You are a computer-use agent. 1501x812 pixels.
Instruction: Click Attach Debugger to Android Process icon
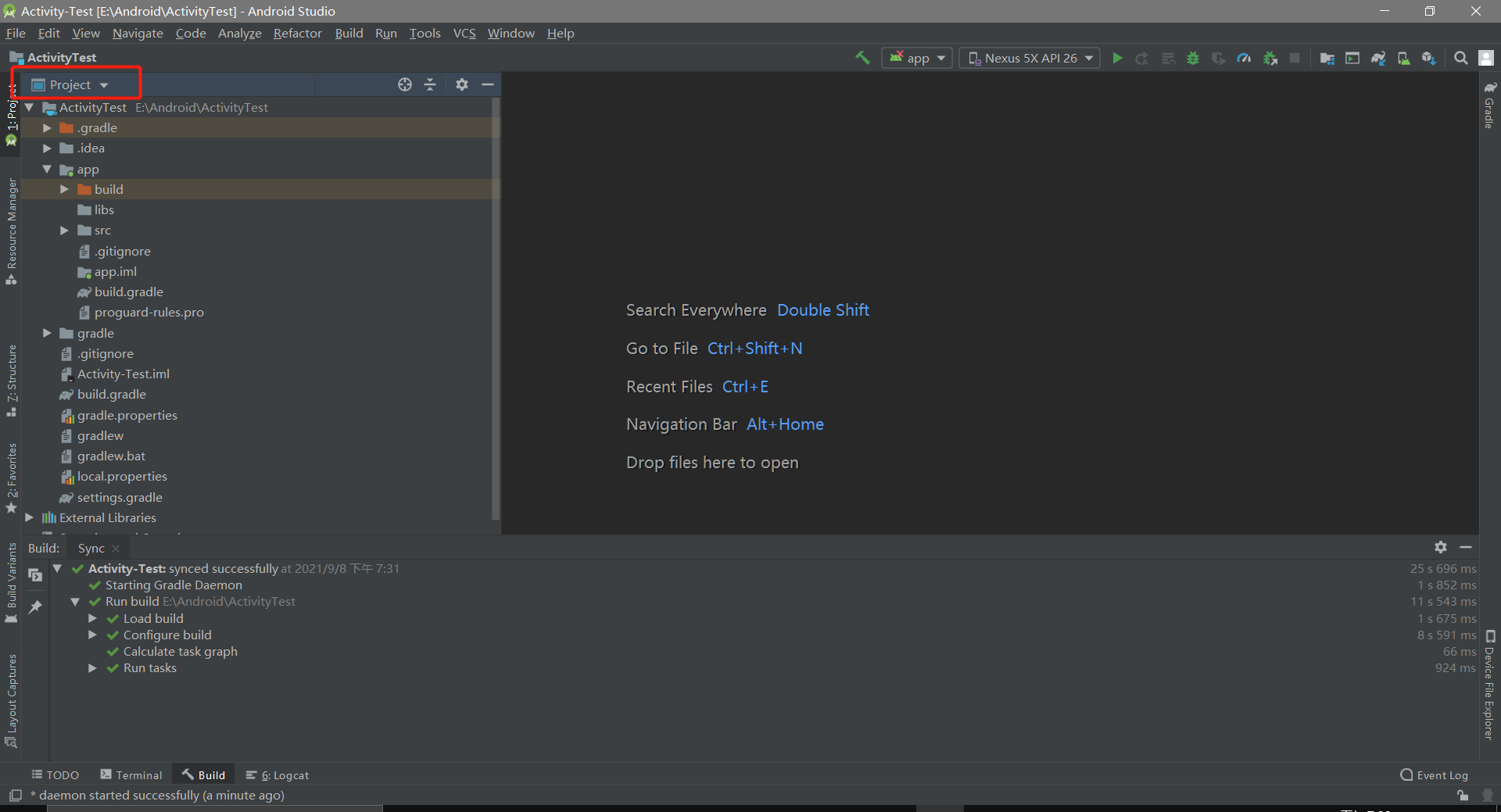coord(1270,58)
